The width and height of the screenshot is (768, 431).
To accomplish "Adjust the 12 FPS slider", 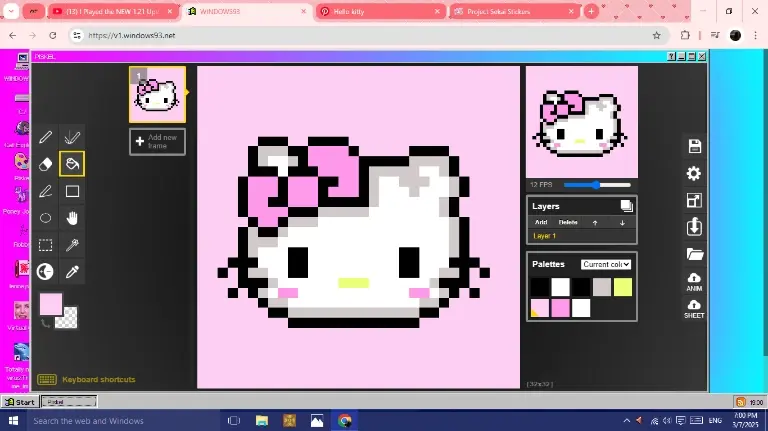I will pos(597,185).
